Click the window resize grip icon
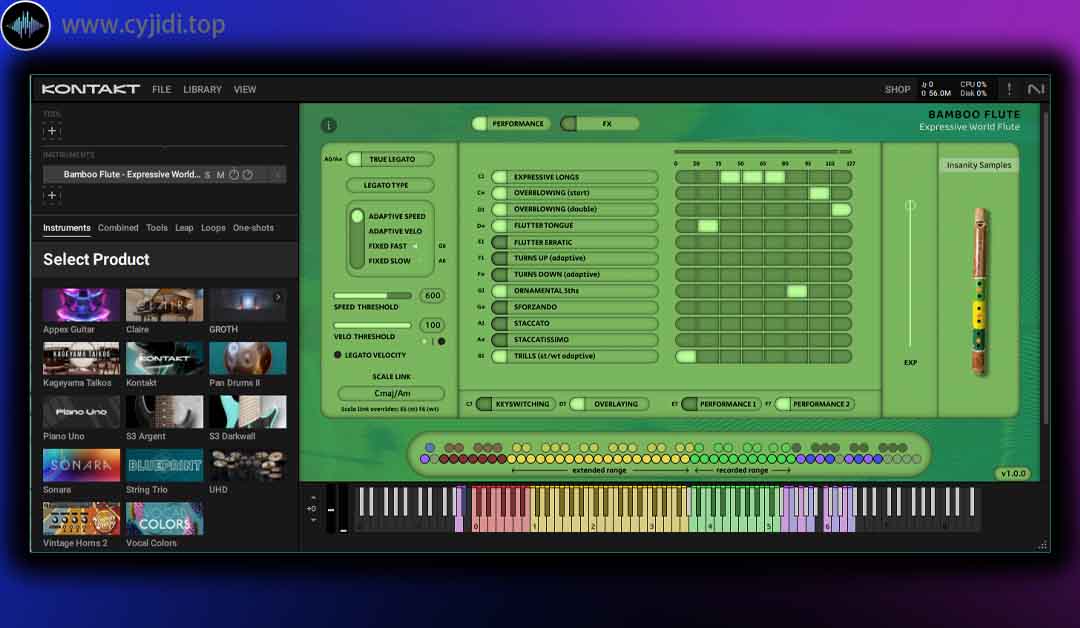The height and width of the screenshot is (628, 1080). [x=1042, y=545]
